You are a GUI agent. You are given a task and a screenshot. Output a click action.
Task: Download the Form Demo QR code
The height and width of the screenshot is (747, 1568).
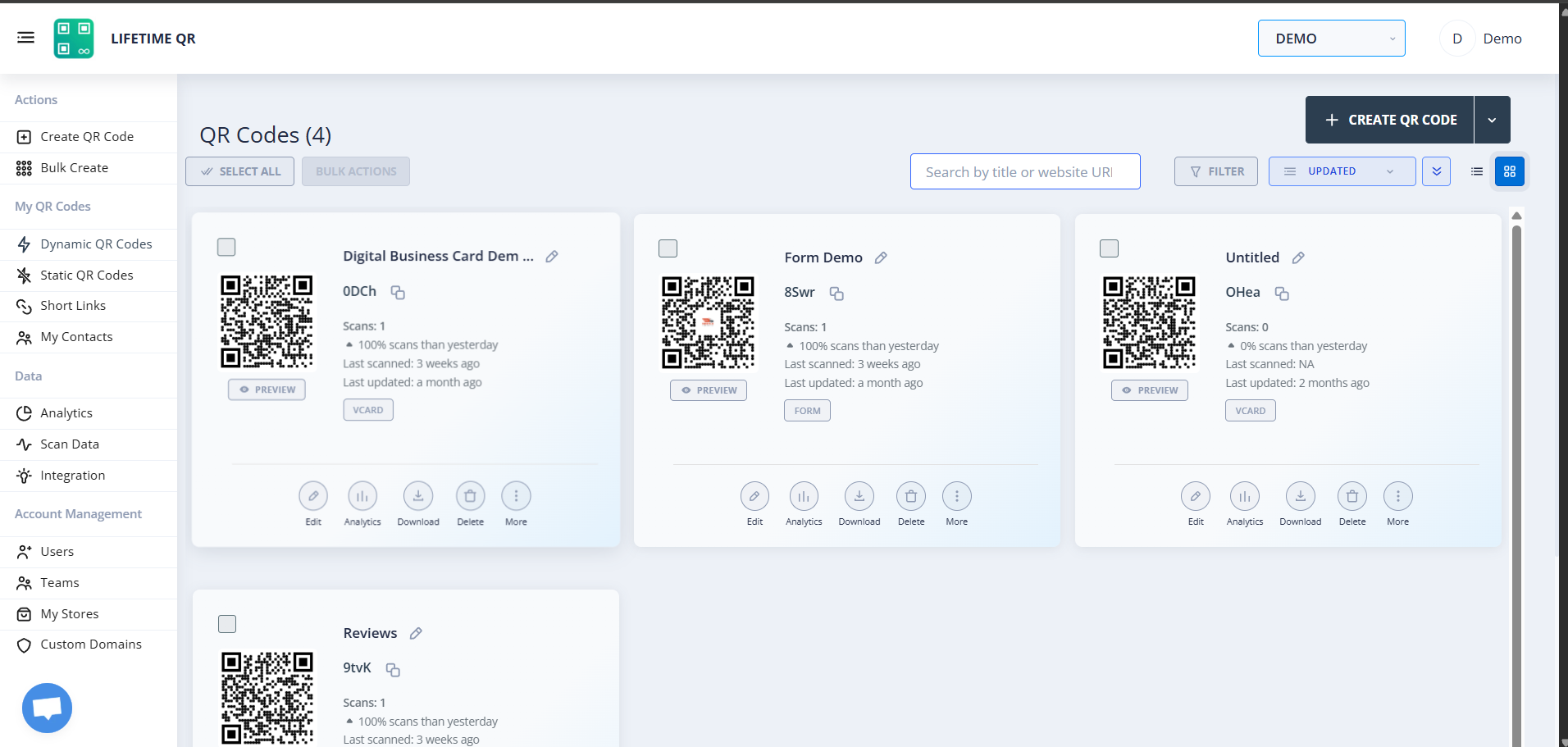tap(859, 496)
